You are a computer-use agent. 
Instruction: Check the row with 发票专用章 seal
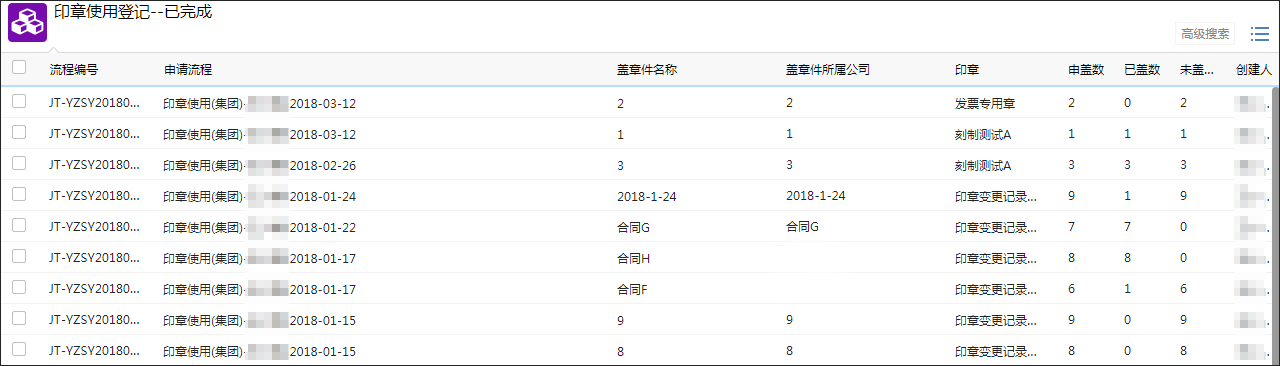(19, 102)
